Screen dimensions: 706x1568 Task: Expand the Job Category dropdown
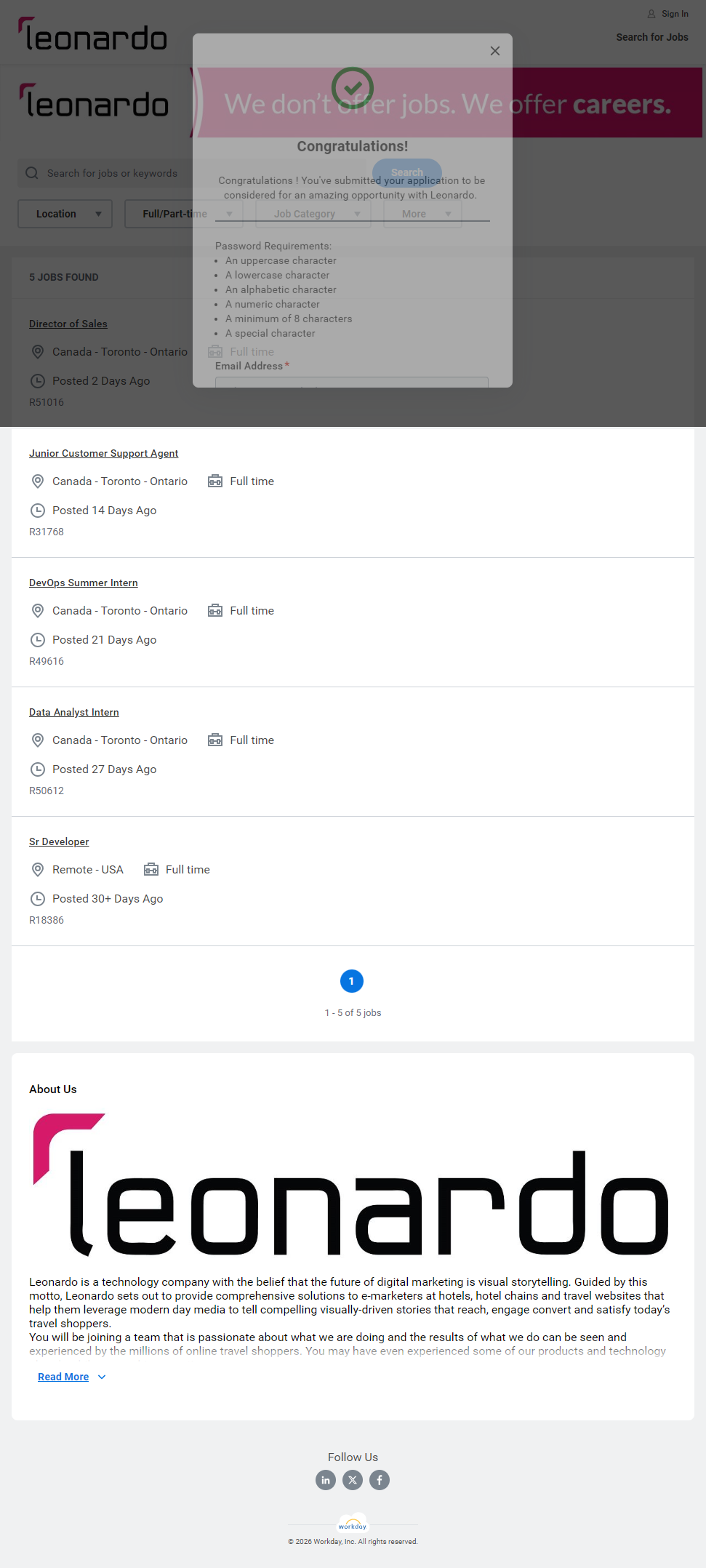tap(313, 214)
